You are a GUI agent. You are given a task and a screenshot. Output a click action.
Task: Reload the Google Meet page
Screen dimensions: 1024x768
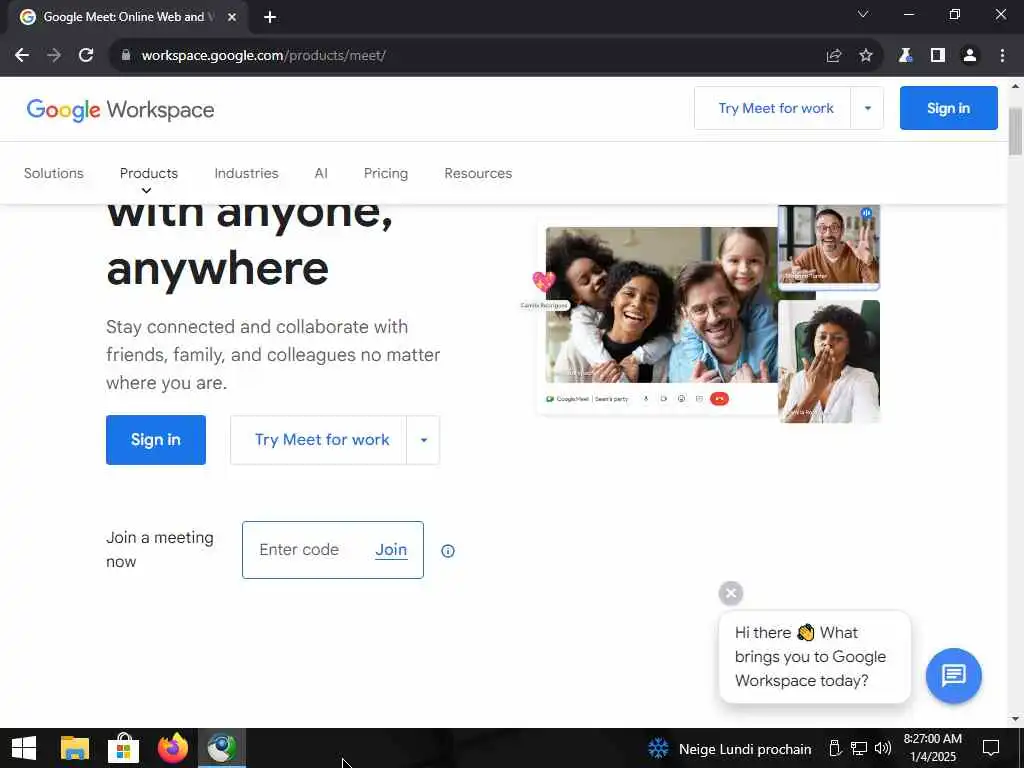(86, 56)
